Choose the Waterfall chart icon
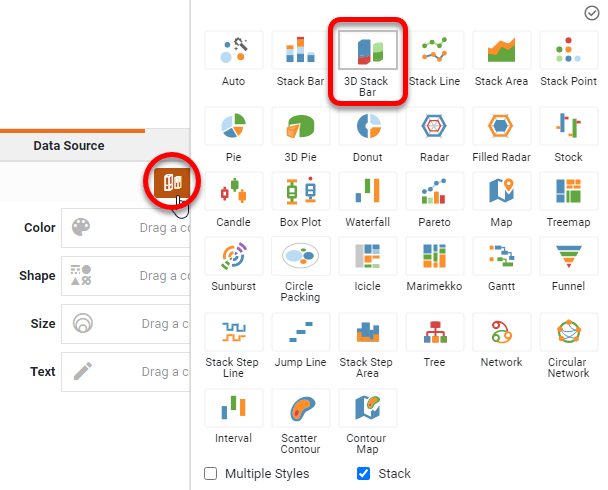The height and width of the screenshot is (490, 608). [367, 192]
